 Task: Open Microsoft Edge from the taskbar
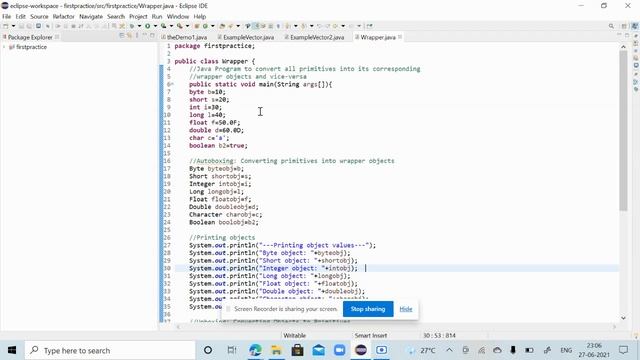click(x=255, y=350)
